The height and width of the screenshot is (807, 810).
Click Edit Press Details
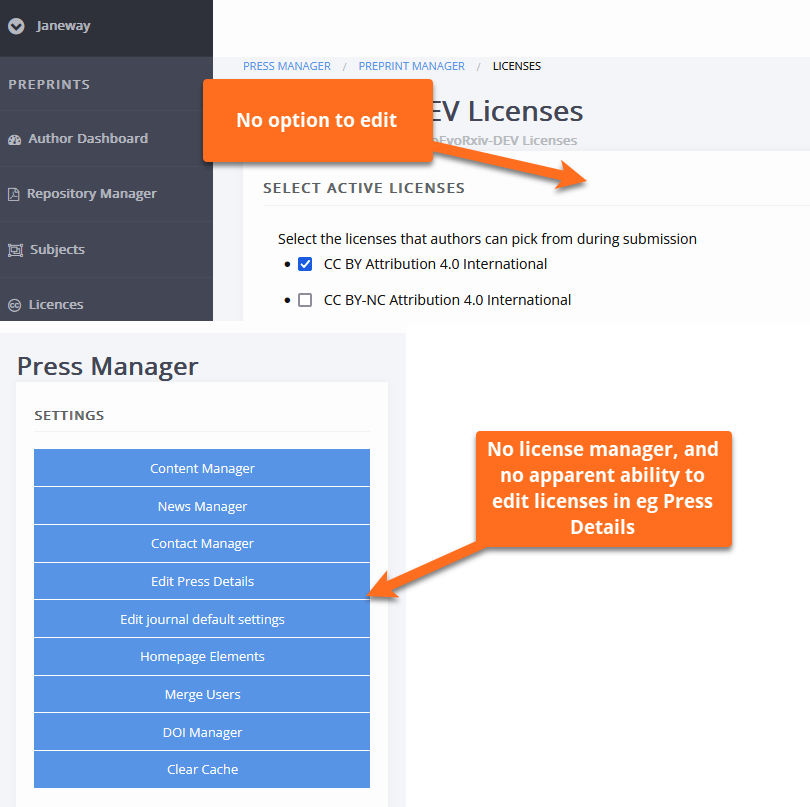point(201,581)
